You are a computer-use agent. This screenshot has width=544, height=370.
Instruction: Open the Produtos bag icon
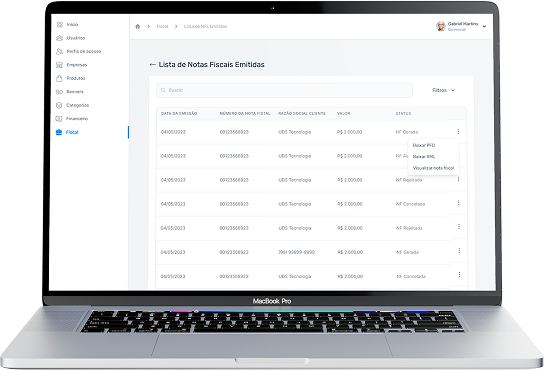(59, 78)
